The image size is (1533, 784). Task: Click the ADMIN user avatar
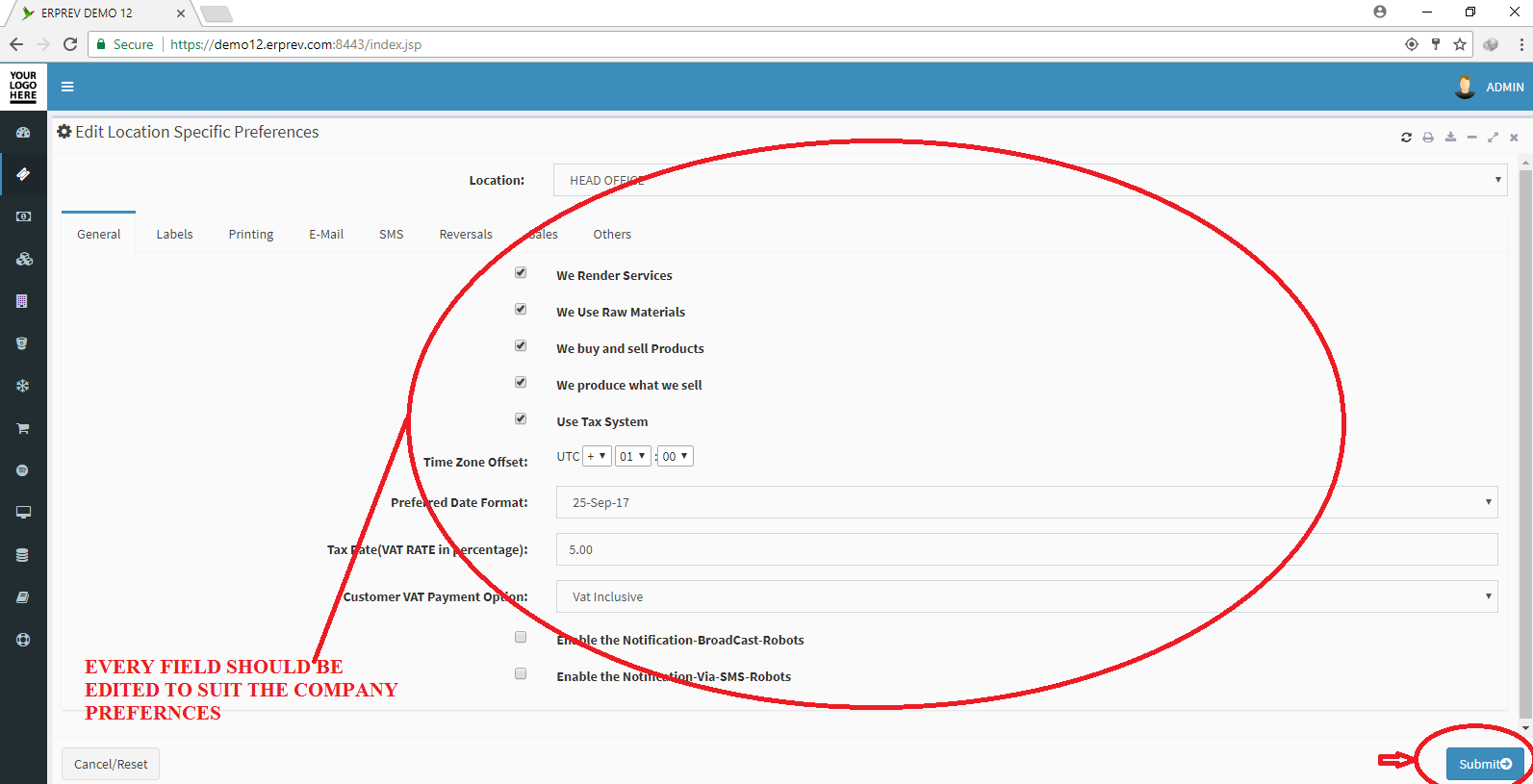(x=1465, y=87)
